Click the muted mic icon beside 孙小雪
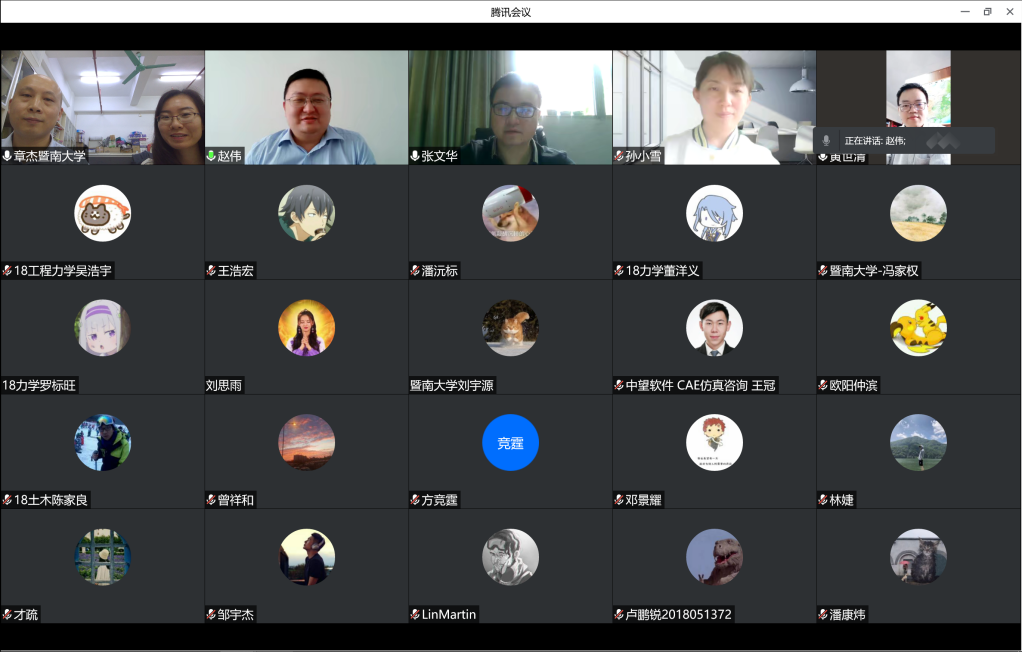1022x652 pixels. [619, 156]
